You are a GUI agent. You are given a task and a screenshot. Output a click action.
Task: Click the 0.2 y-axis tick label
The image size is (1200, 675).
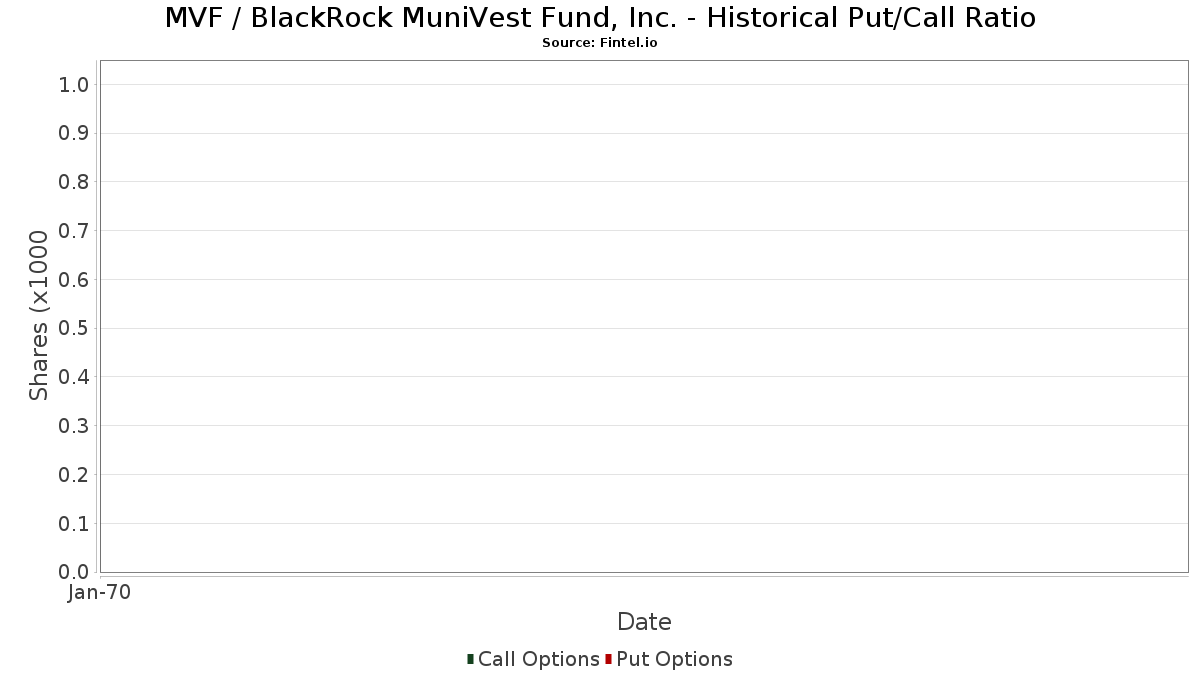(75, 475)
